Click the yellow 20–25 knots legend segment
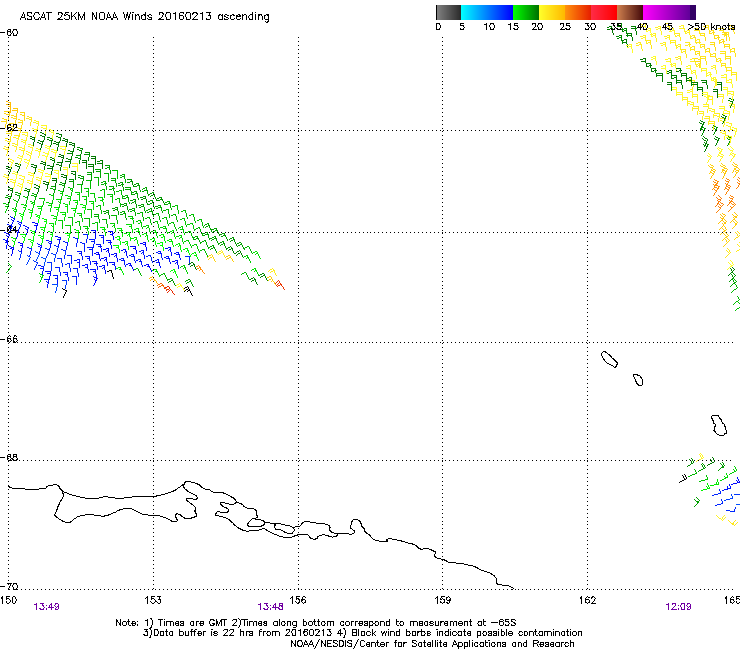 pyautogui.click(x=552, y=12)
